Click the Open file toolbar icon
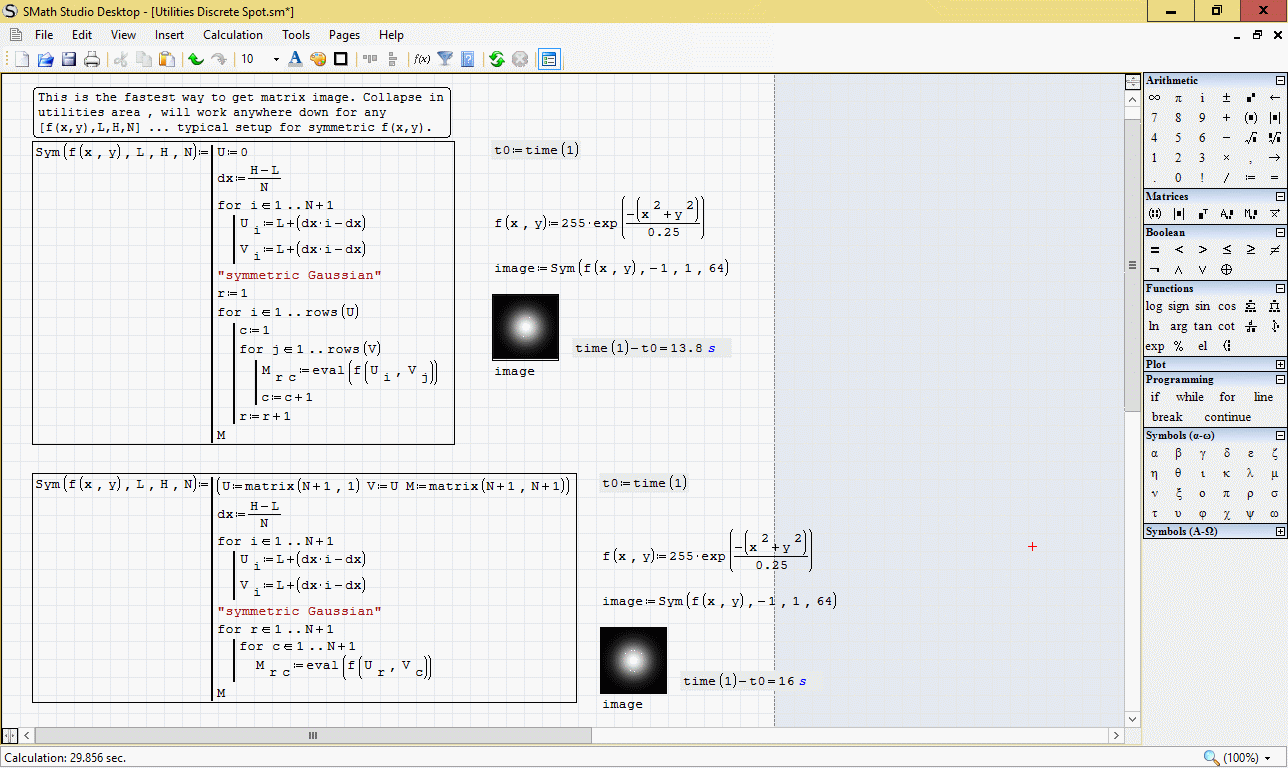Image resolution: width=1288 pixels, height=768 pixels. [45, 60]
